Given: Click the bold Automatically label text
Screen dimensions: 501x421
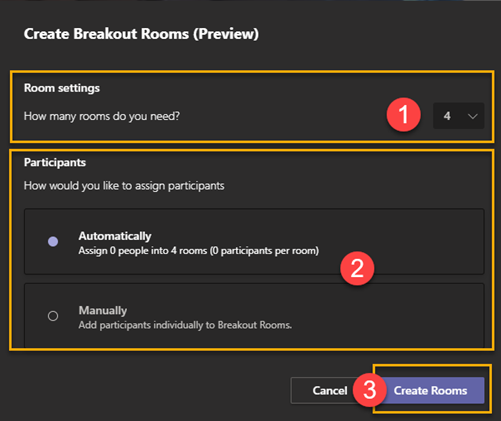Looking at the screenshot, I should (115, 236).
